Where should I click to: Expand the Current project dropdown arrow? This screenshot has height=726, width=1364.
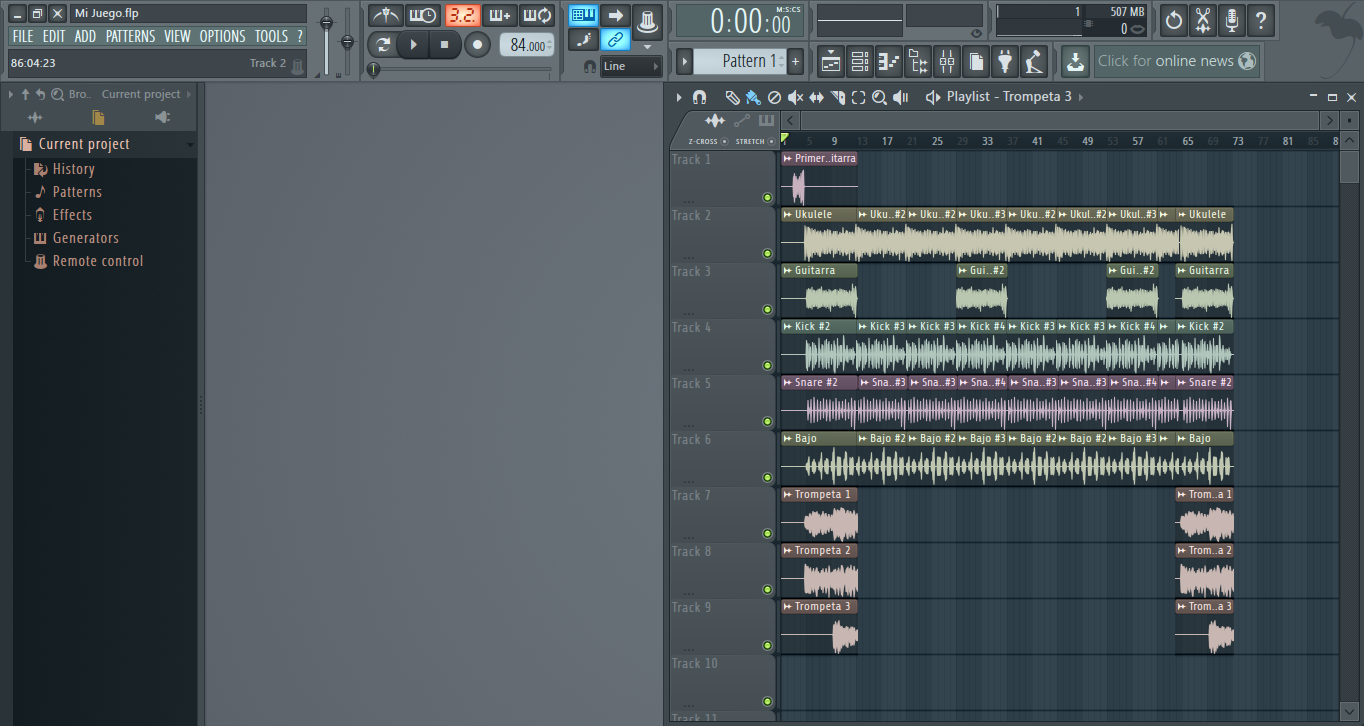point(190,145)
